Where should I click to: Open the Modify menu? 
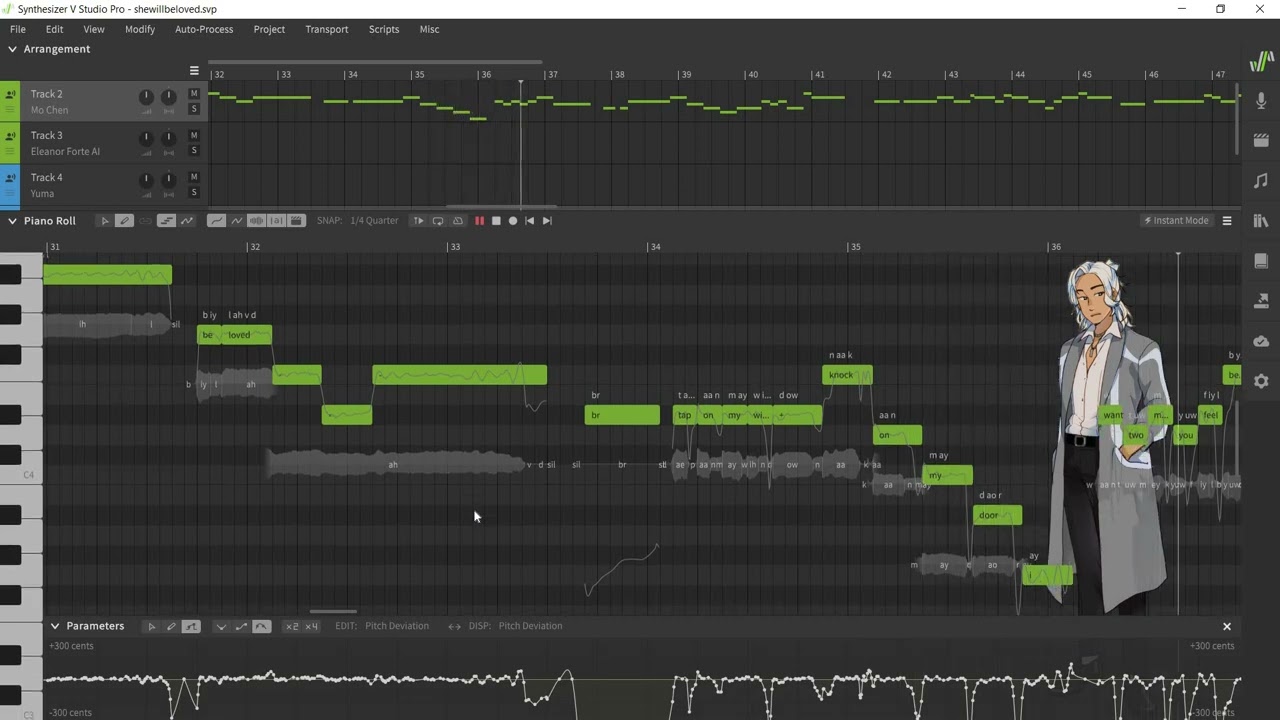coord(140,29)
